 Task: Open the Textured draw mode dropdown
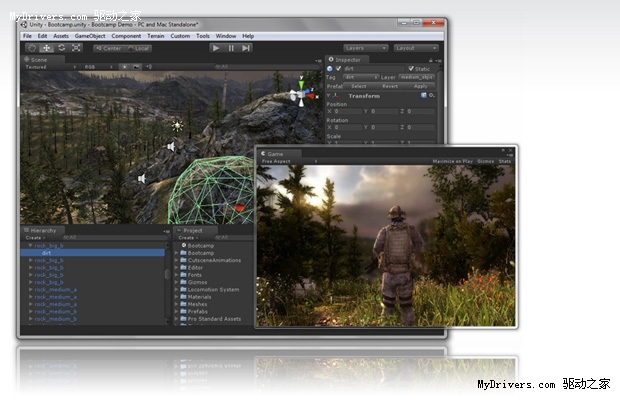pyautogui.click(x=50, y=67)
